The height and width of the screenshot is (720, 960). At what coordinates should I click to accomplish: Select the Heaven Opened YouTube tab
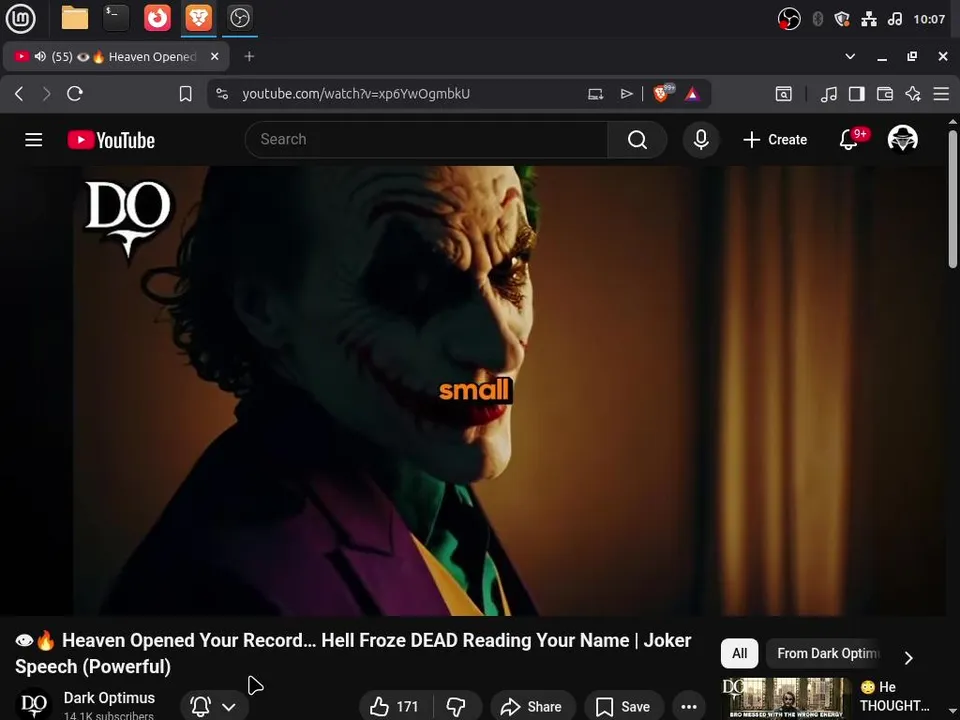[116, 57]
